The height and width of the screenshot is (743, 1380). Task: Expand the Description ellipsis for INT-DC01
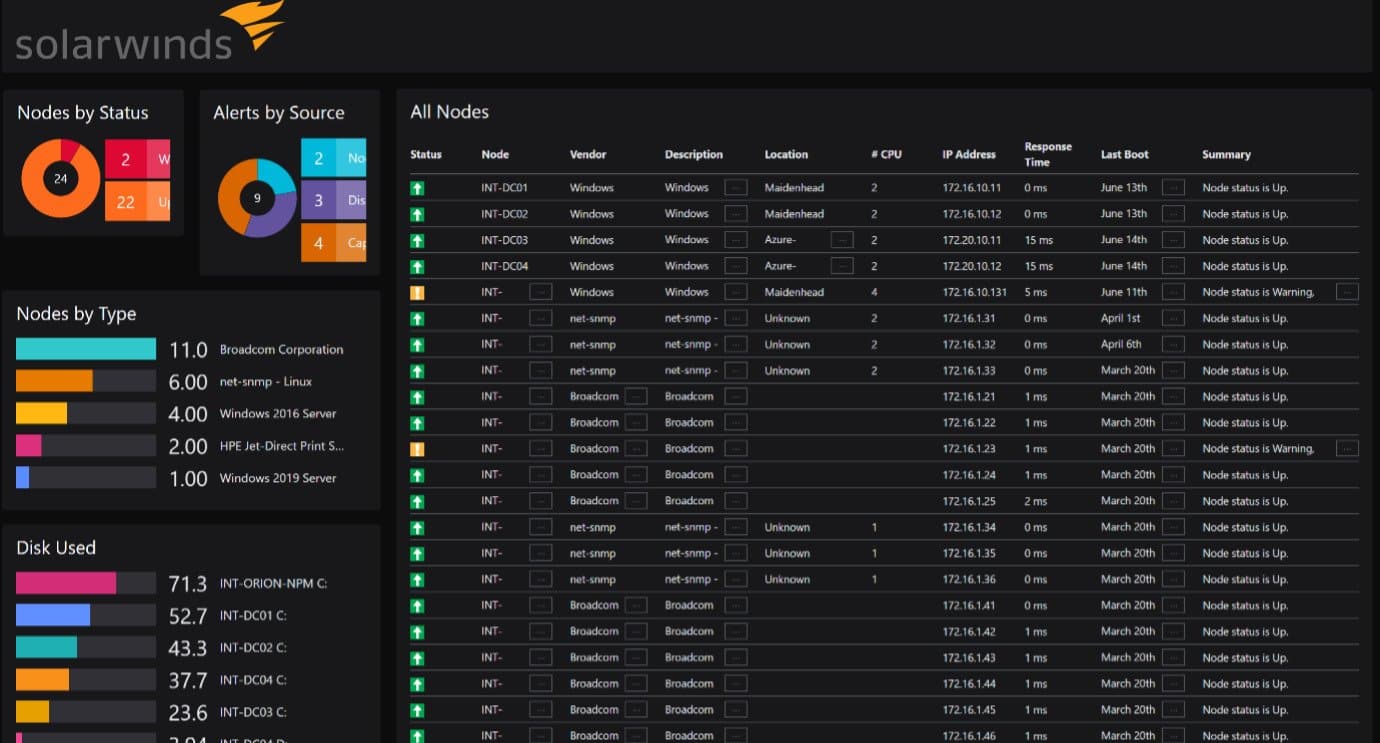[736, 187]
